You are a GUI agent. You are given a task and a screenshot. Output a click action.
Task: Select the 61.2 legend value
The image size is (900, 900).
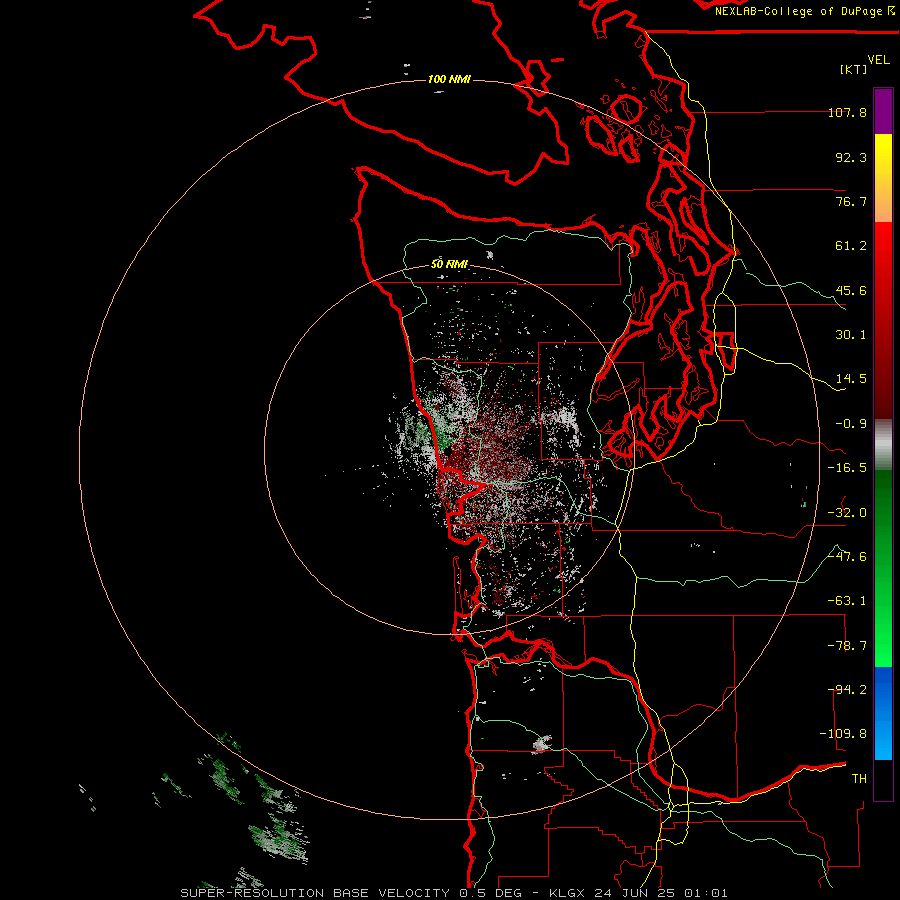coord(851,246)
